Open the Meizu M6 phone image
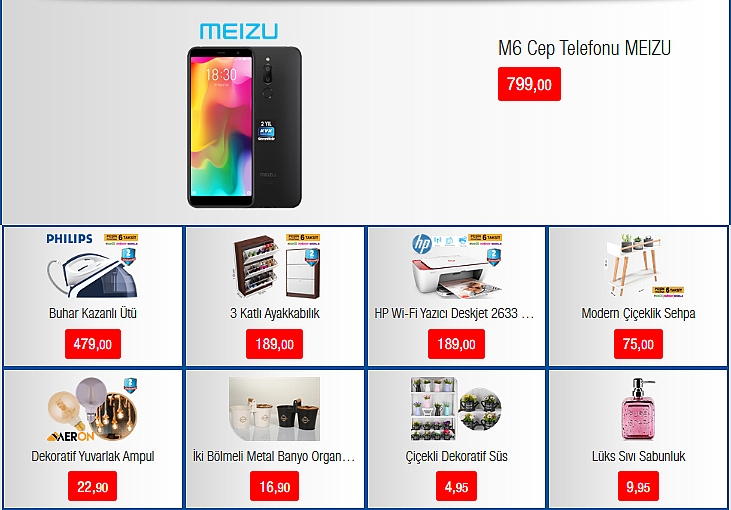 point(244,127)
